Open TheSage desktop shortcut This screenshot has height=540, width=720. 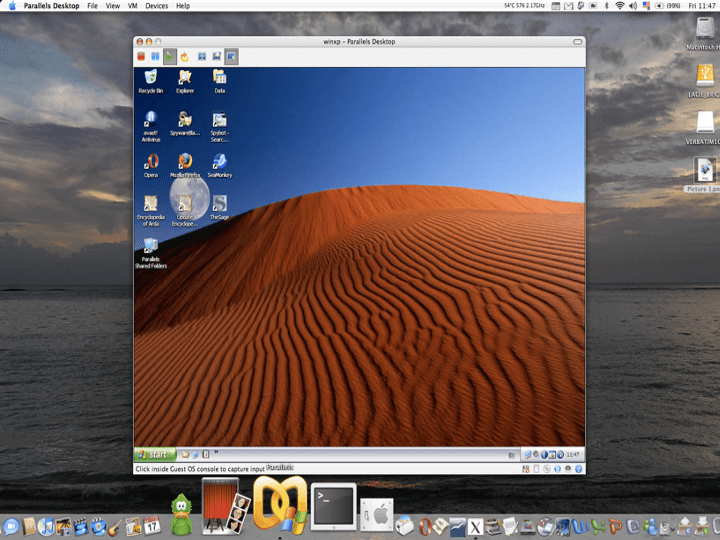[220, 203]
